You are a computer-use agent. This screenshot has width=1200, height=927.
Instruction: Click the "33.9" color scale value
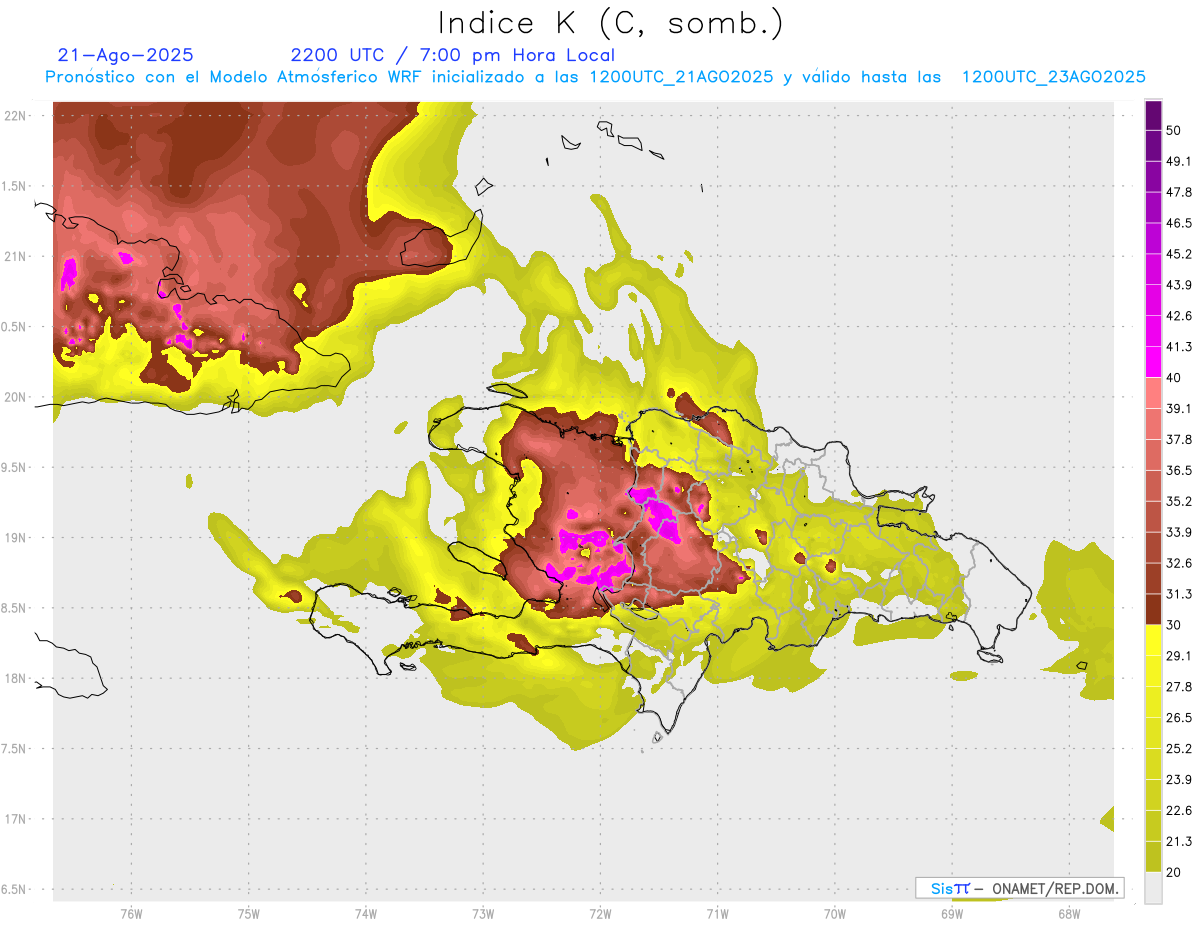click(x=1180, y=532)
